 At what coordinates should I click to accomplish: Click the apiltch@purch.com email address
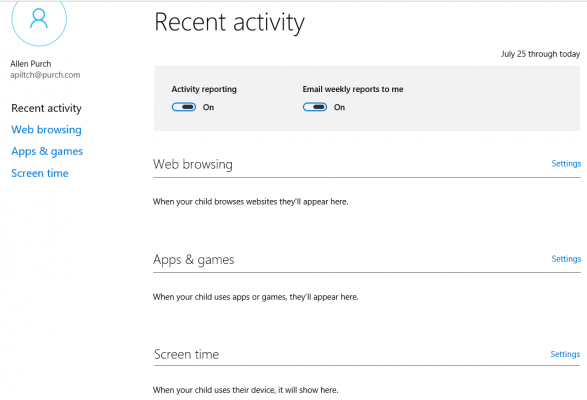(45, 75)
